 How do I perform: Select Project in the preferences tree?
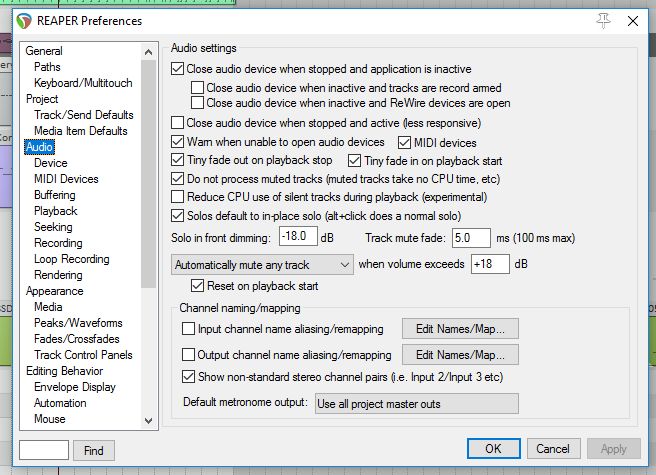pyautogui.click(x=42, y=99)
